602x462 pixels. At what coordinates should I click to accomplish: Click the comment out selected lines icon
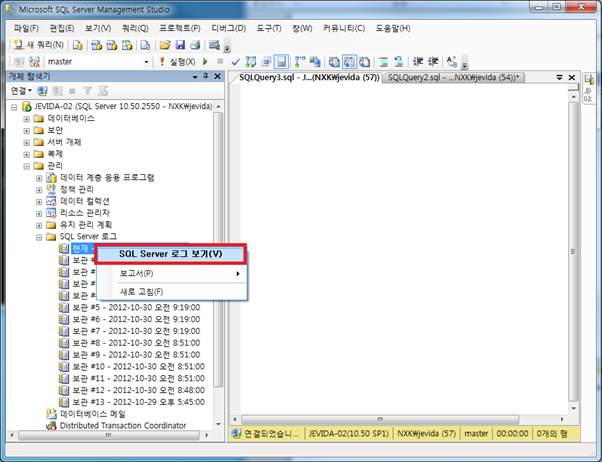(x=383, y=61)
